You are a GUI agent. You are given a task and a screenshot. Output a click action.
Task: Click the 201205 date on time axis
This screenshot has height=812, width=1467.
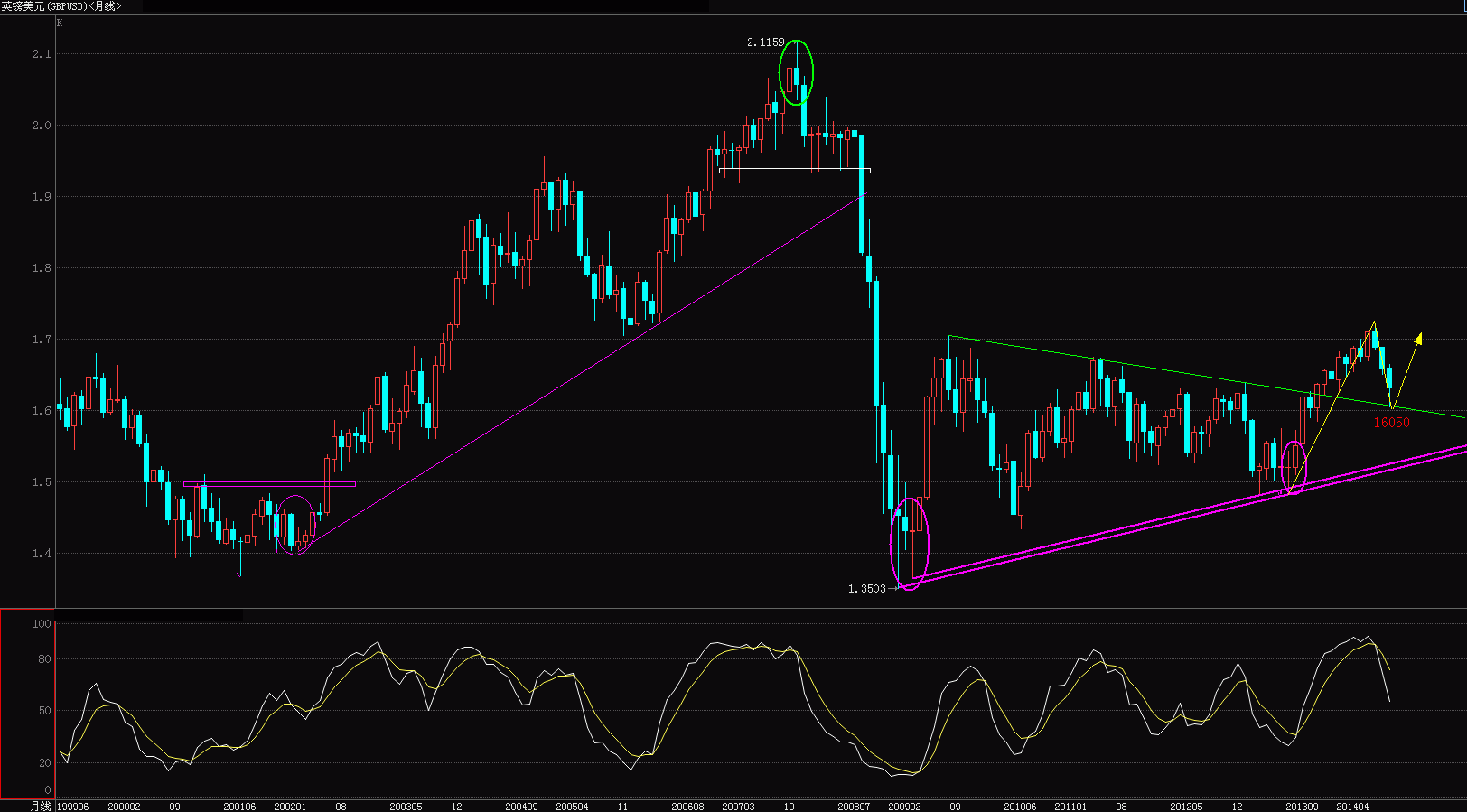point(1186,807)
